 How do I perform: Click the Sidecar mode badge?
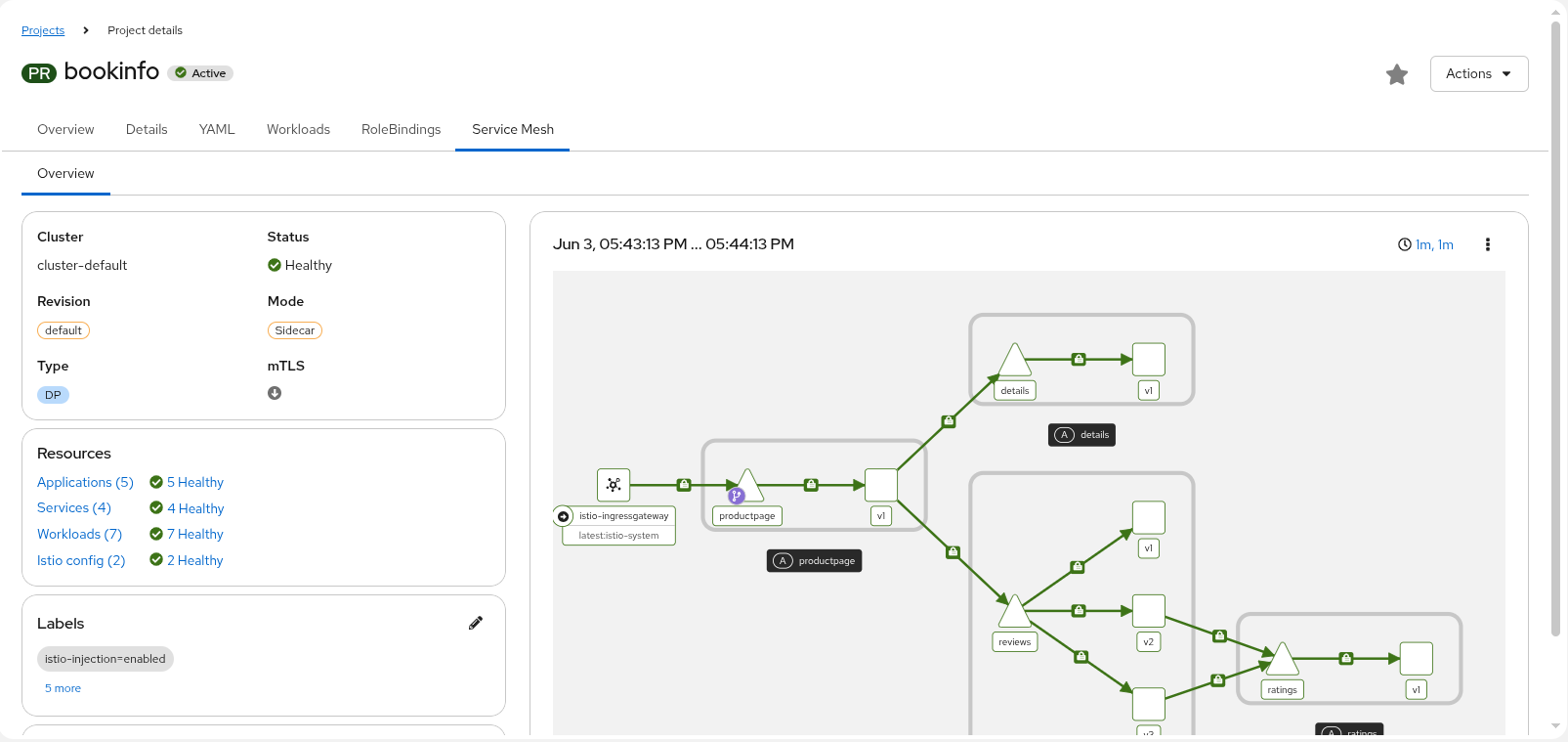pyautogui.click(x=294, y=330)
